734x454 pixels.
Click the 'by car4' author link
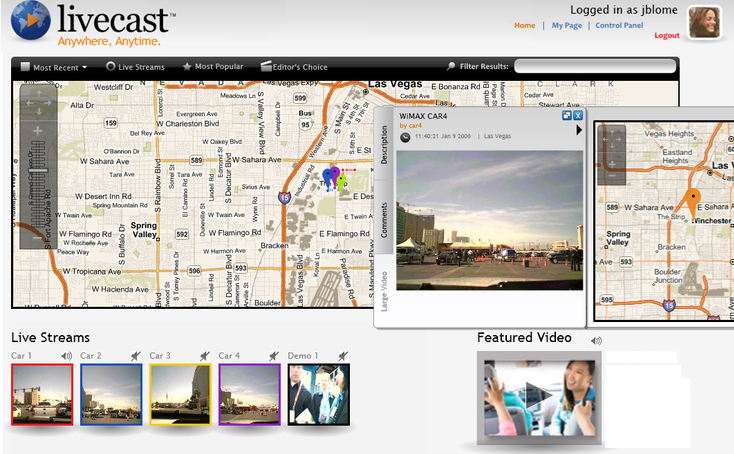[x=411, y=125]
